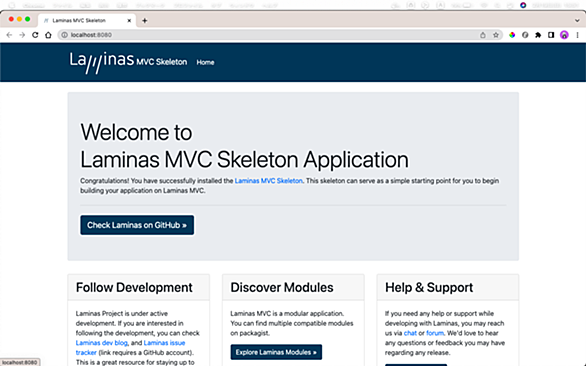Open the chat support link
Image resolution: width=586 pixels, height=366 pixels.
click(410, 333)
